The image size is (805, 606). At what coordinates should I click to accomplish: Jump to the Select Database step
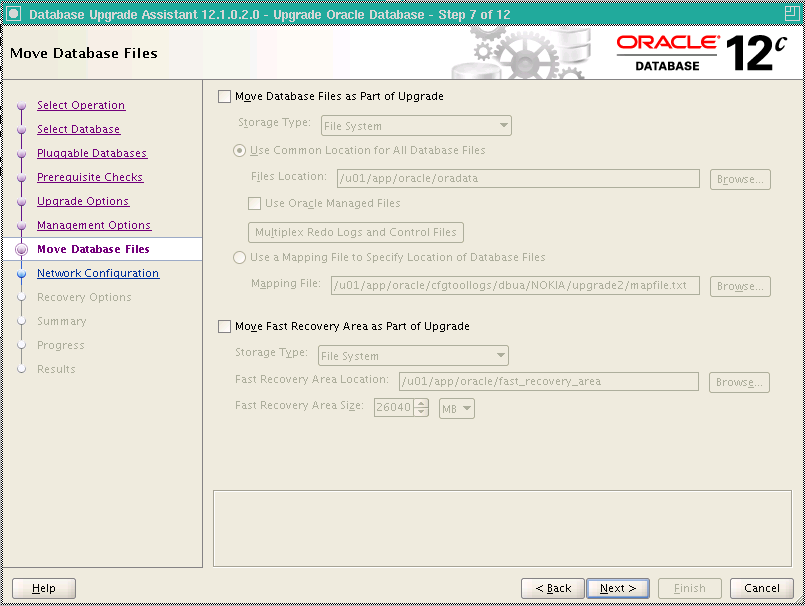click(x=78, y=129)
